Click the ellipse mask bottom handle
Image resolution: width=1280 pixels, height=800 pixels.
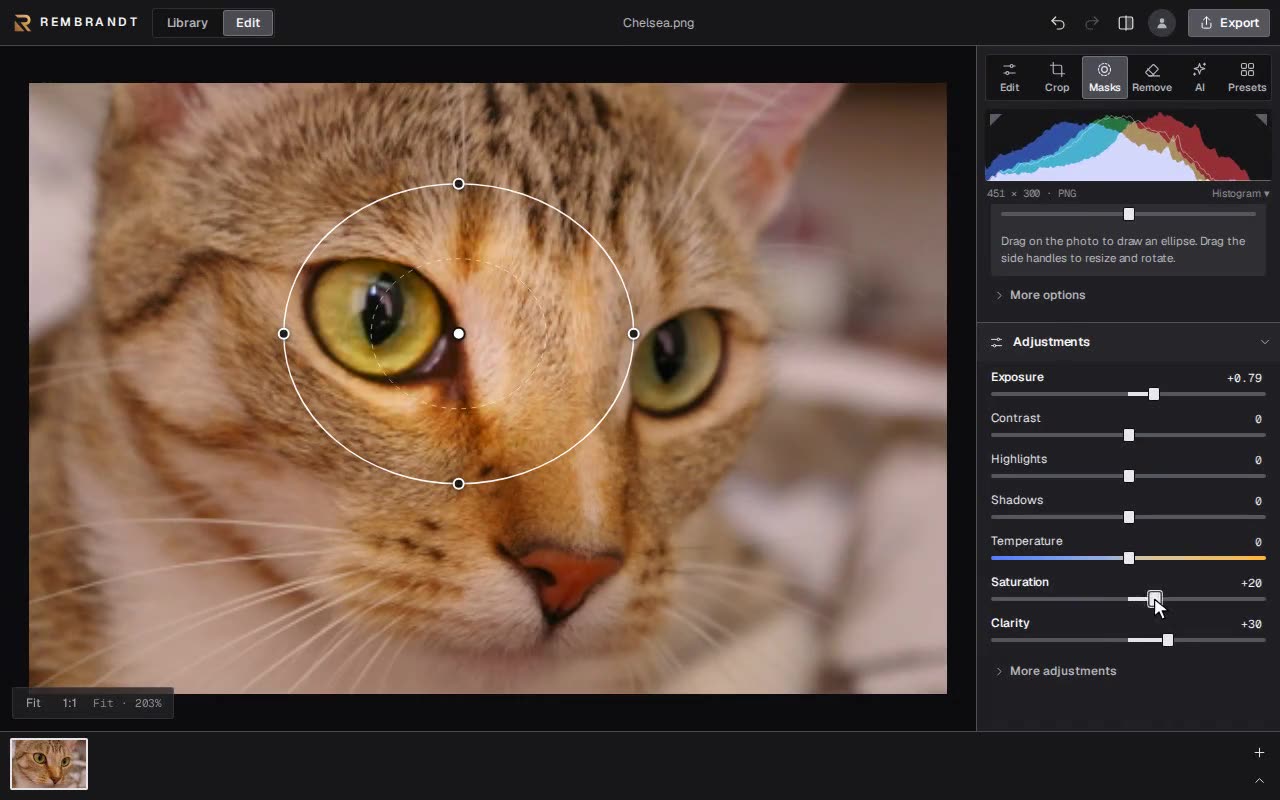tap(459, 484)
